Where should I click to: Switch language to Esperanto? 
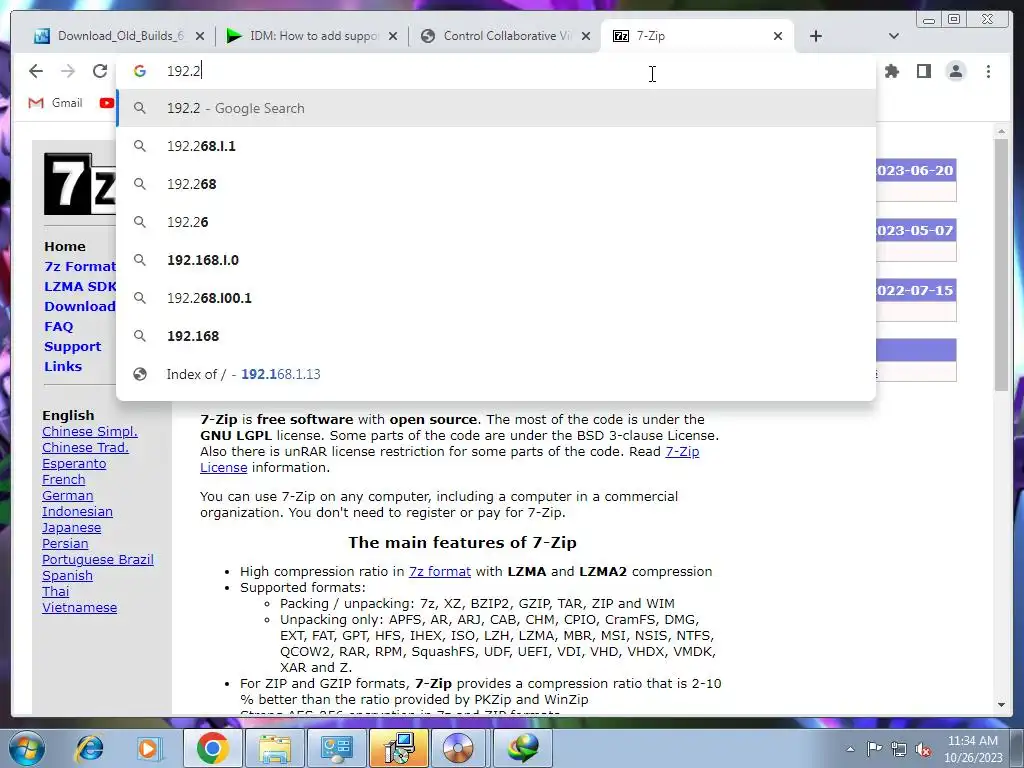pos(74,464)
